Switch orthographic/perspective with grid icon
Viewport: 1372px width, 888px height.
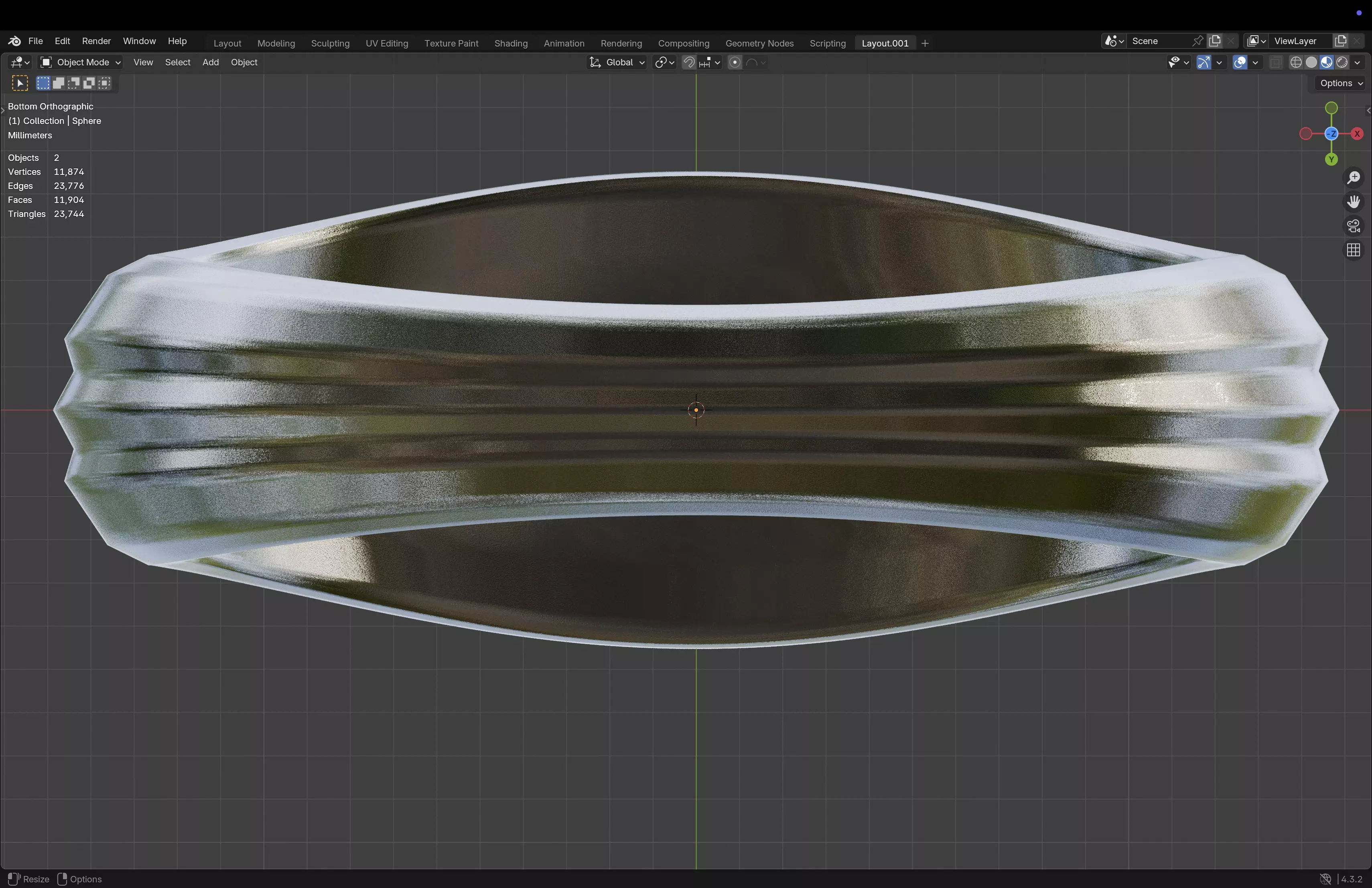point(1354,250)
